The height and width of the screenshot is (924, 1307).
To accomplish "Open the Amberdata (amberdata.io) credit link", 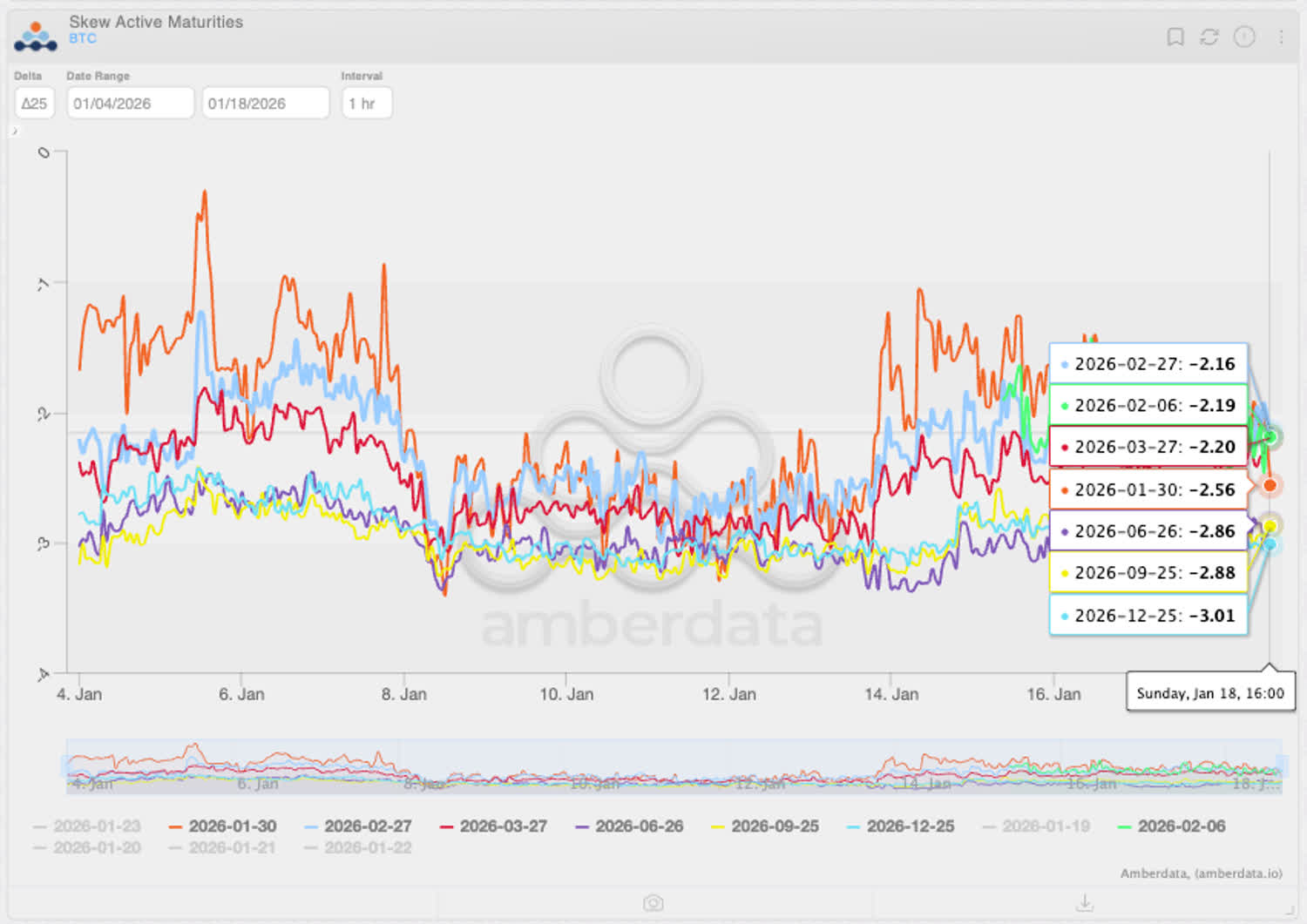I will (x=1201, y=873).
